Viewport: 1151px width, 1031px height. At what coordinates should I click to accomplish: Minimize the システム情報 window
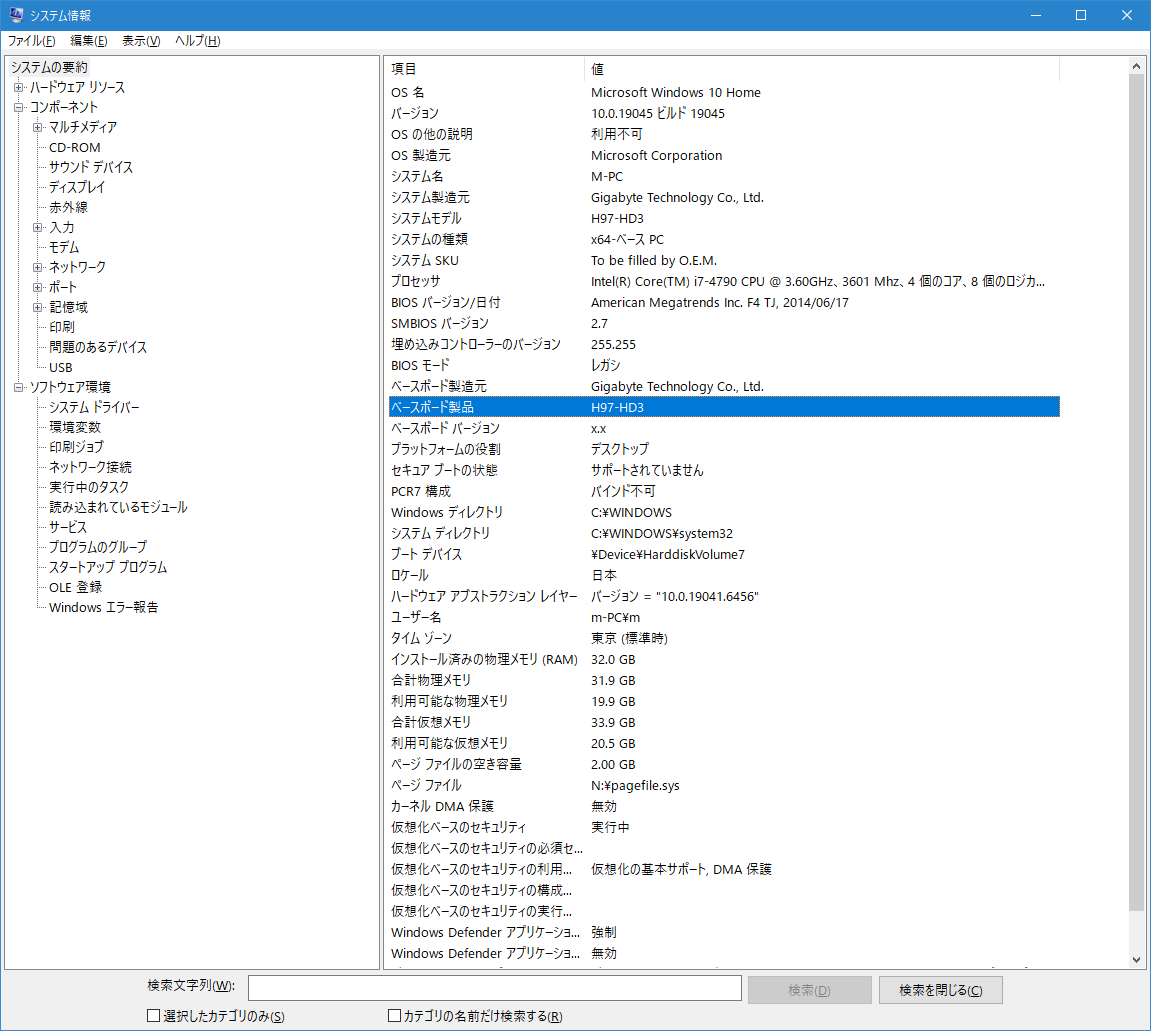[x=1036, y=15]
